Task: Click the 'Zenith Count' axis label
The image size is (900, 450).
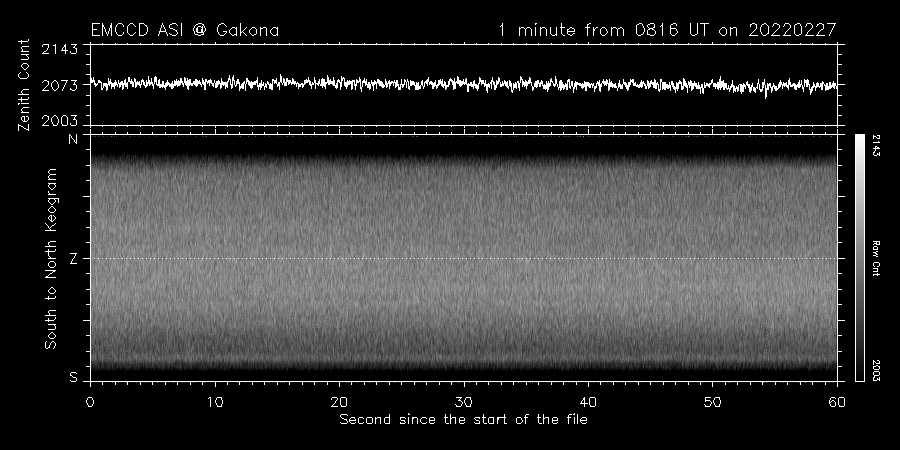Action: (x=24, y=85)
